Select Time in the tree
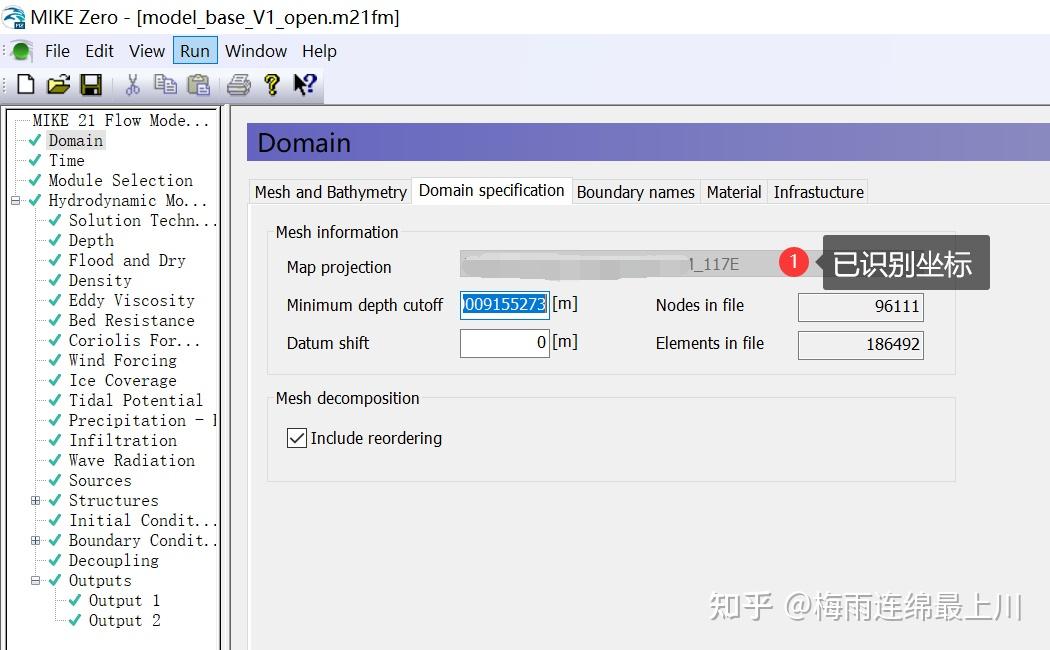1050x650 pixels. [66, 161]
